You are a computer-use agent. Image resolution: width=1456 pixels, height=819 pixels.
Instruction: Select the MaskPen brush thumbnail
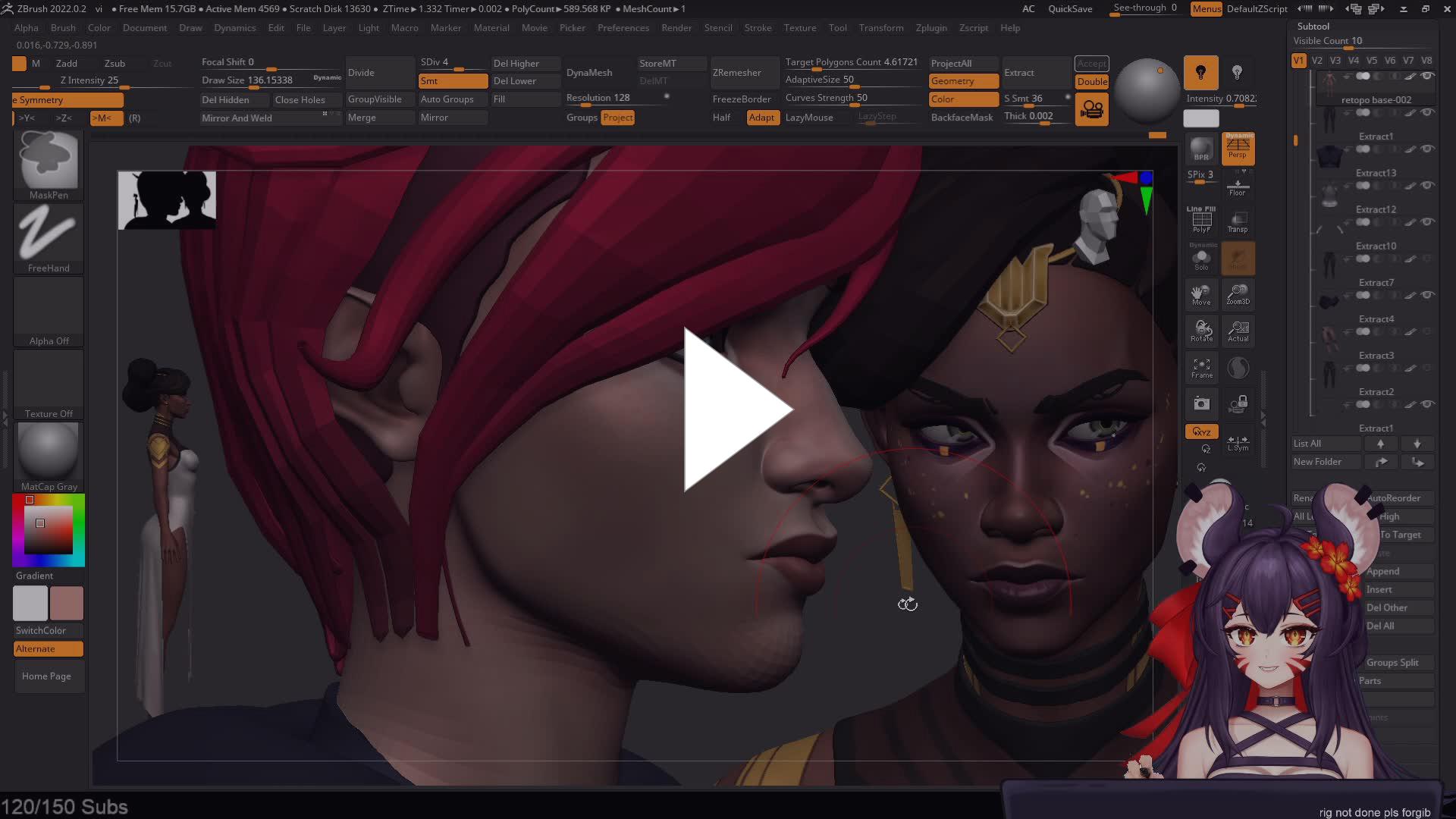click(49, 160)
